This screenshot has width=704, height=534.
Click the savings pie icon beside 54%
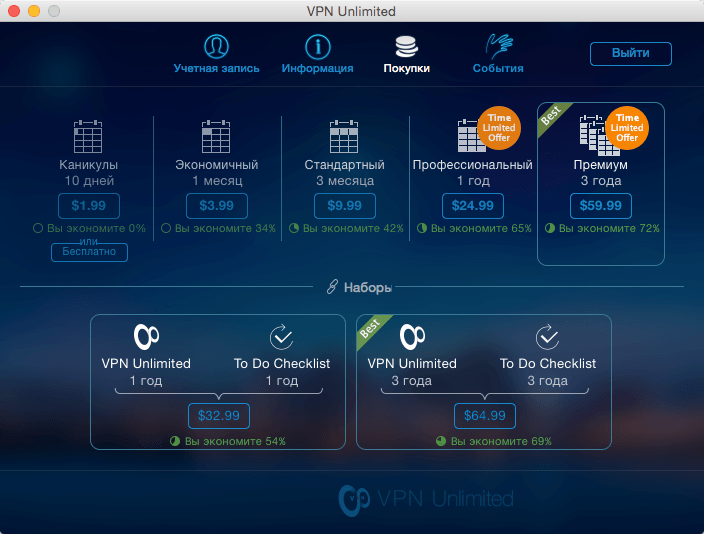[175, 441]
